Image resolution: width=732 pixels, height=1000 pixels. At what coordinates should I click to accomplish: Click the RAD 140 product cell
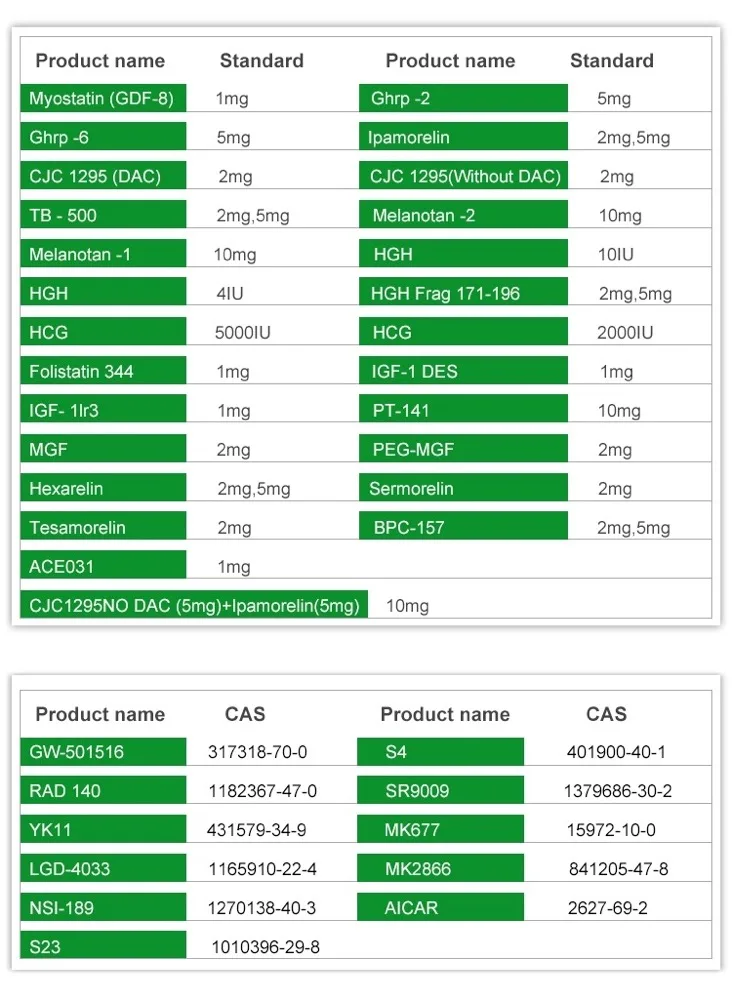tap(102, 791)
